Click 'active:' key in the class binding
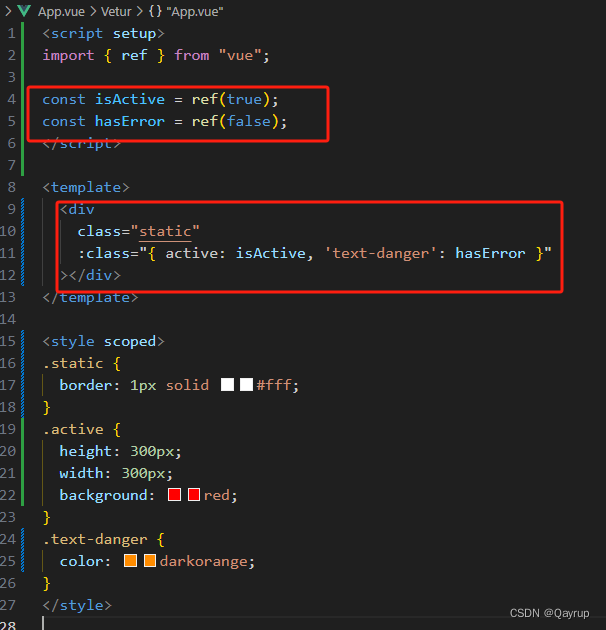This screenshot has width=606, height=630. [195, 254]
